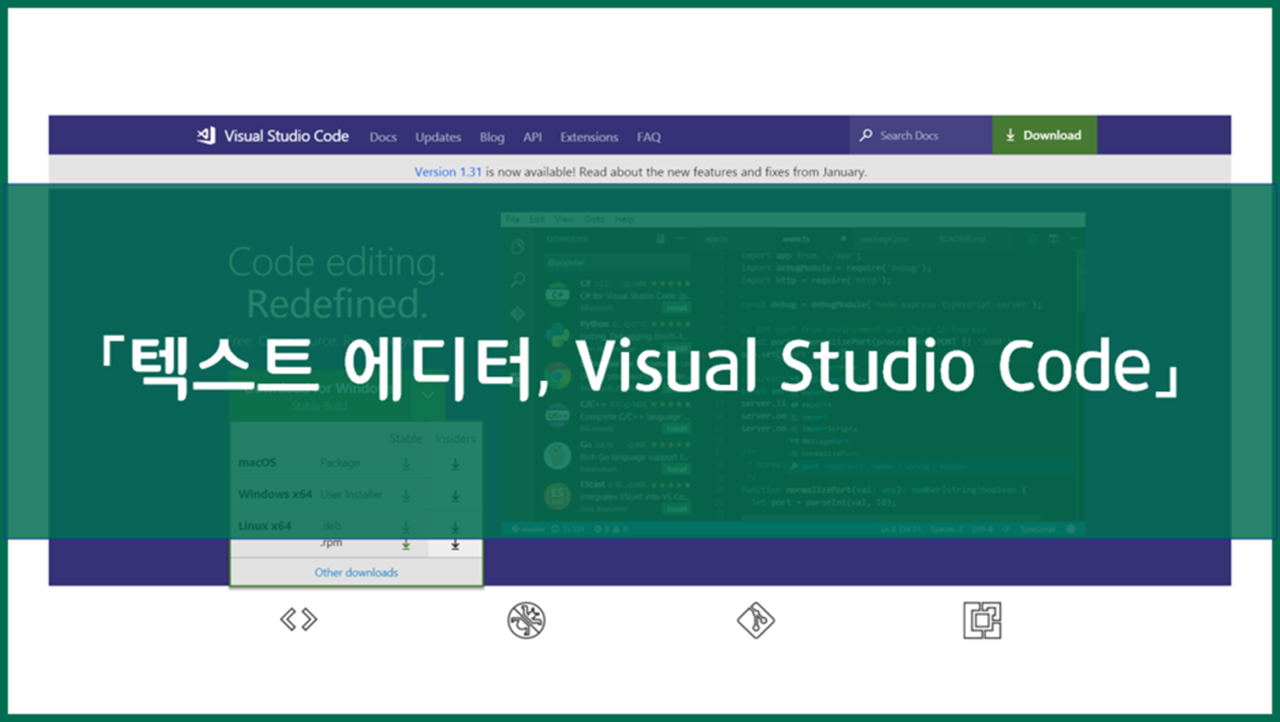1280x722 pixels.
Task: Download the Stable Linux .deb package
Action: (x=406, y=526)
